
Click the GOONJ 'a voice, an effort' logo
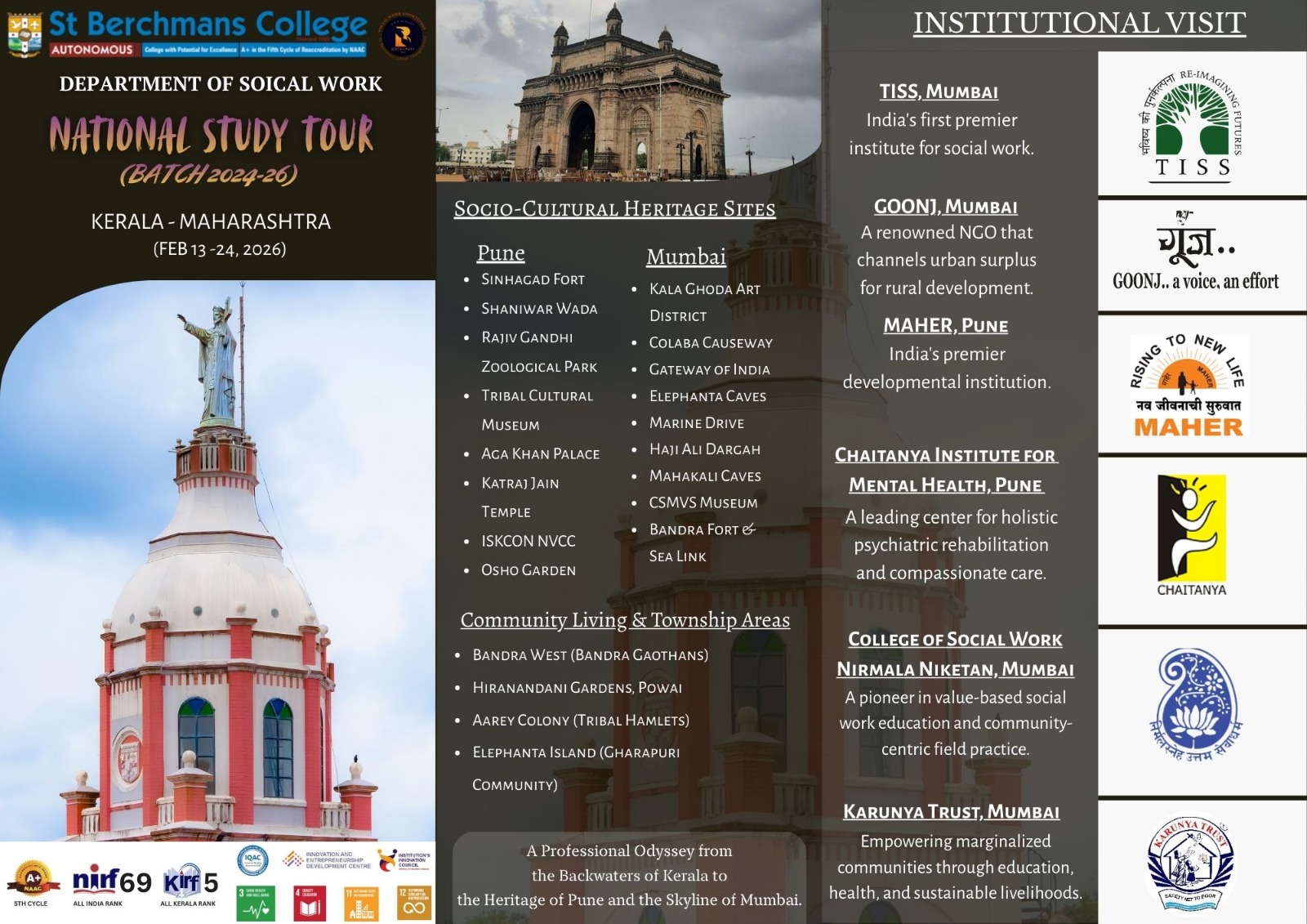click(x=1195, y=252)
